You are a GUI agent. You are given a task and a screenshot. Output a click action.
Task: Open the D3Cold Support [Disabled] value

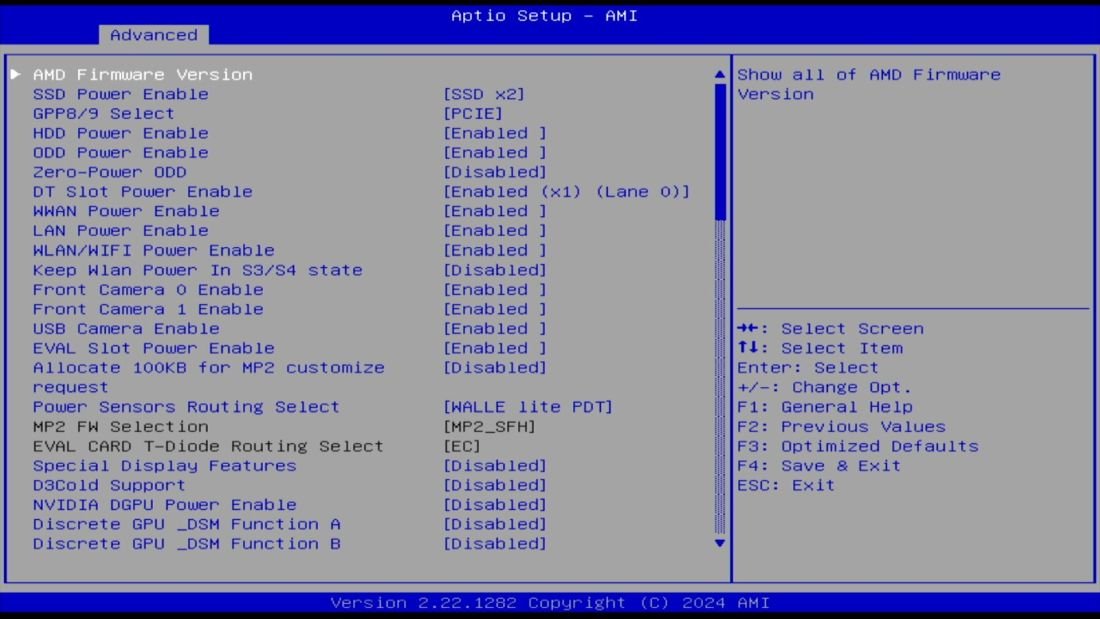494,486
